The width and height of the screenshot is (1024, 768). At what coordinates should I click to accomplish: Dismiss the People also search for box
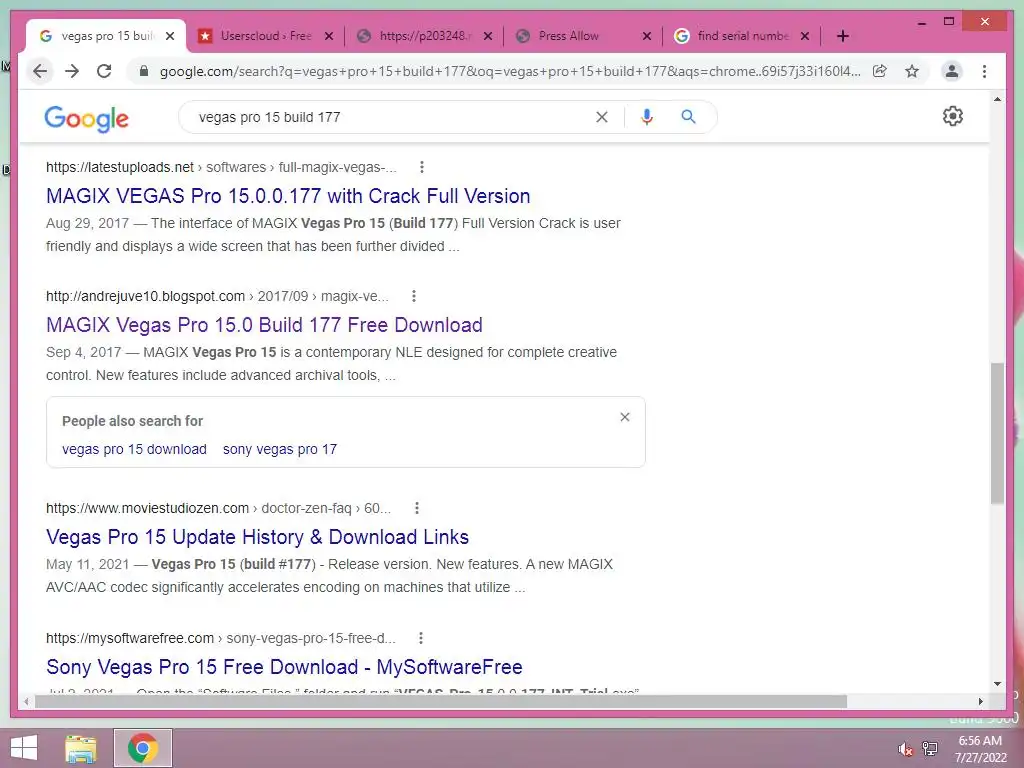625,417
